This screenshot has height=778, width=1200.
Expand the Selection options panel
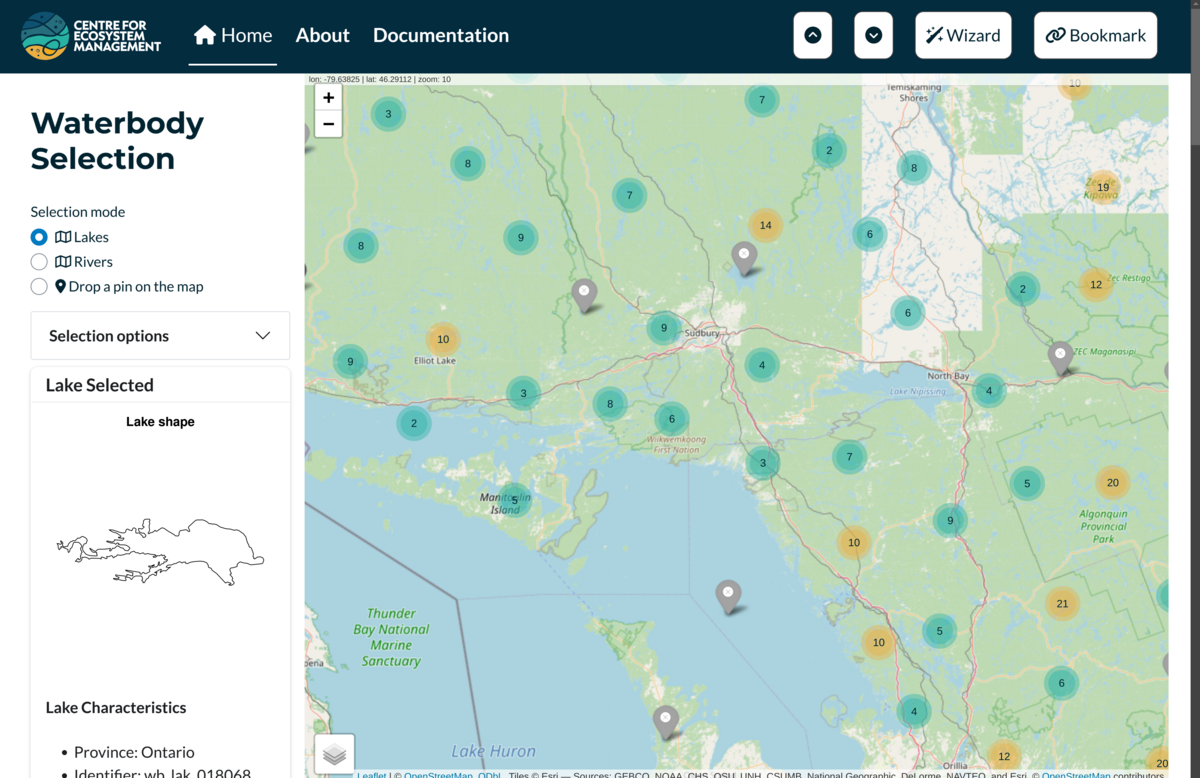[x=160, y=336]
